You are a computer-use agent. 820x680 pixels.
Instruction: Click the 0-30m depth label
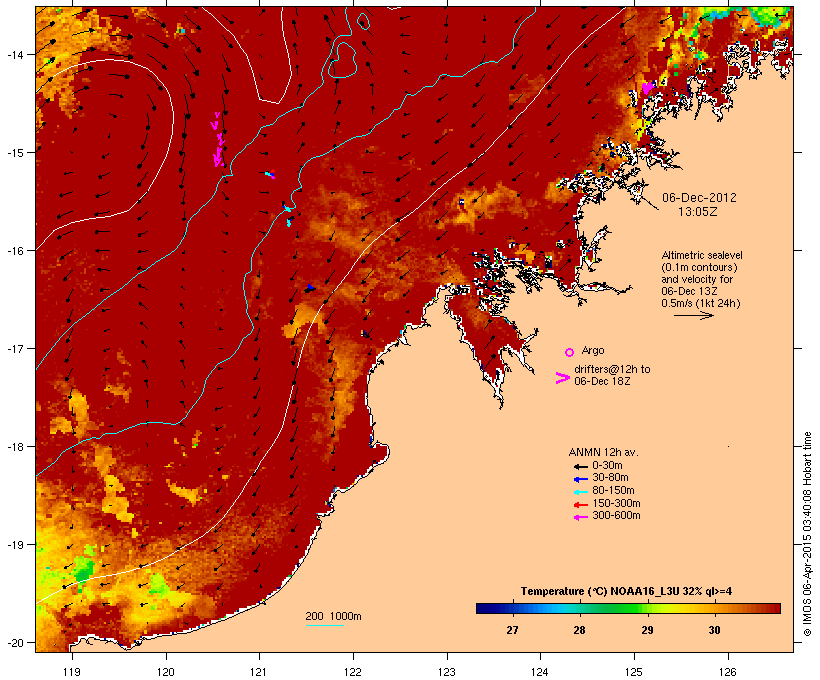[x=607, y=466]
